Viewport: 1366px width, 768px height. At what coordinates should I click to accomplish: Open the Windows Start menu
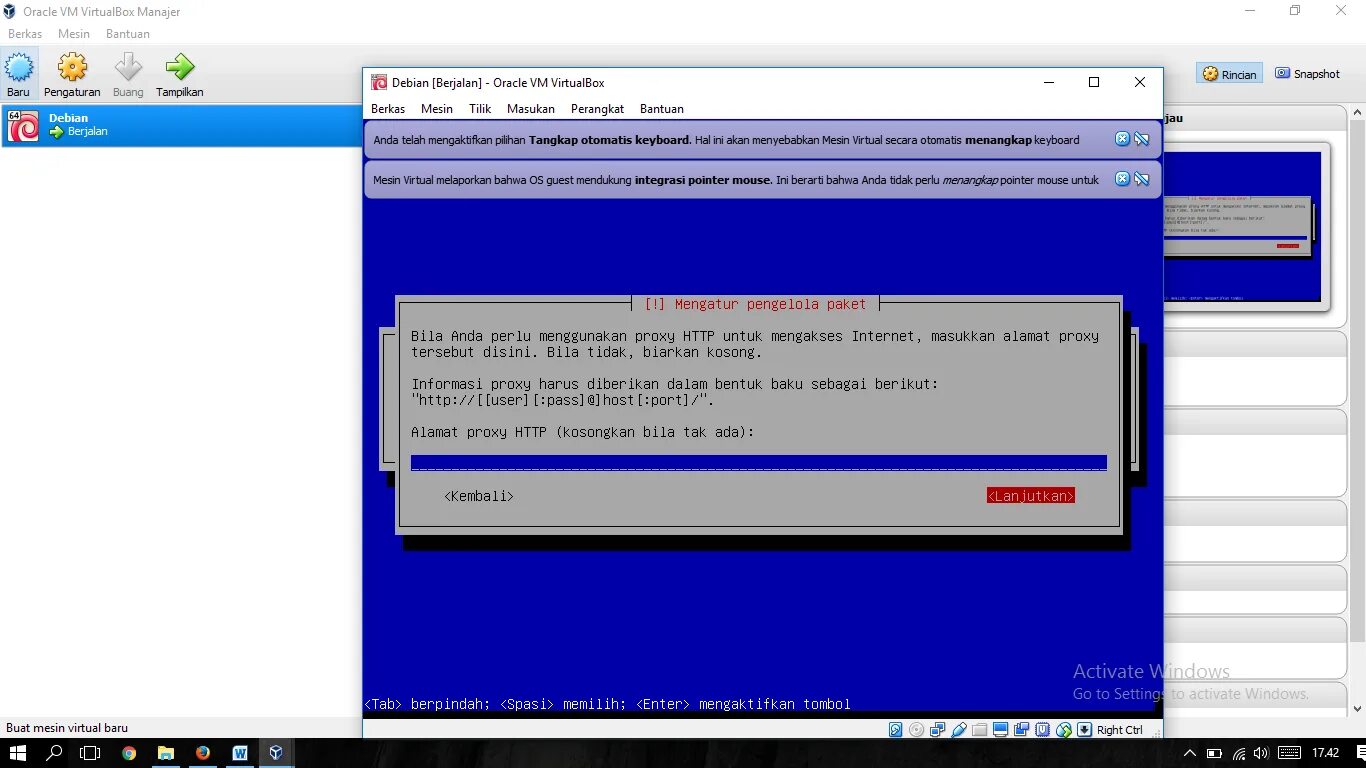18,753
